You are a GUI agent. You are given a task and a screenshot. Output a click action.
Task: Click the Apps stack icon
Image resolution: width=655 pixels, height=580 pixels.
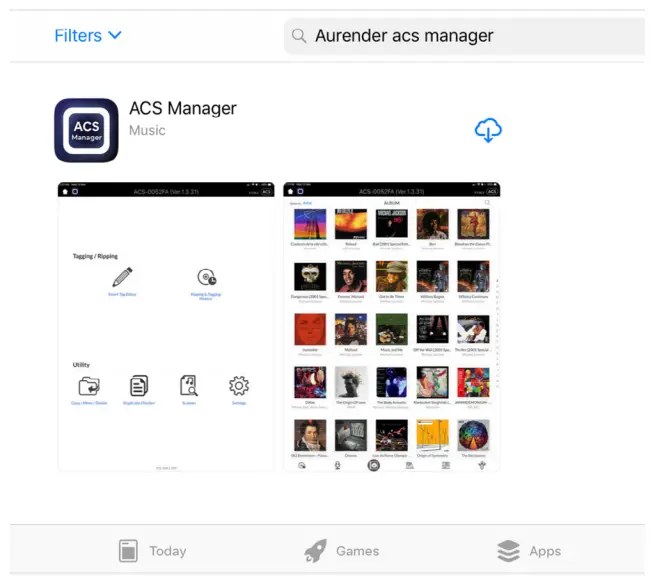click(508, 551)
